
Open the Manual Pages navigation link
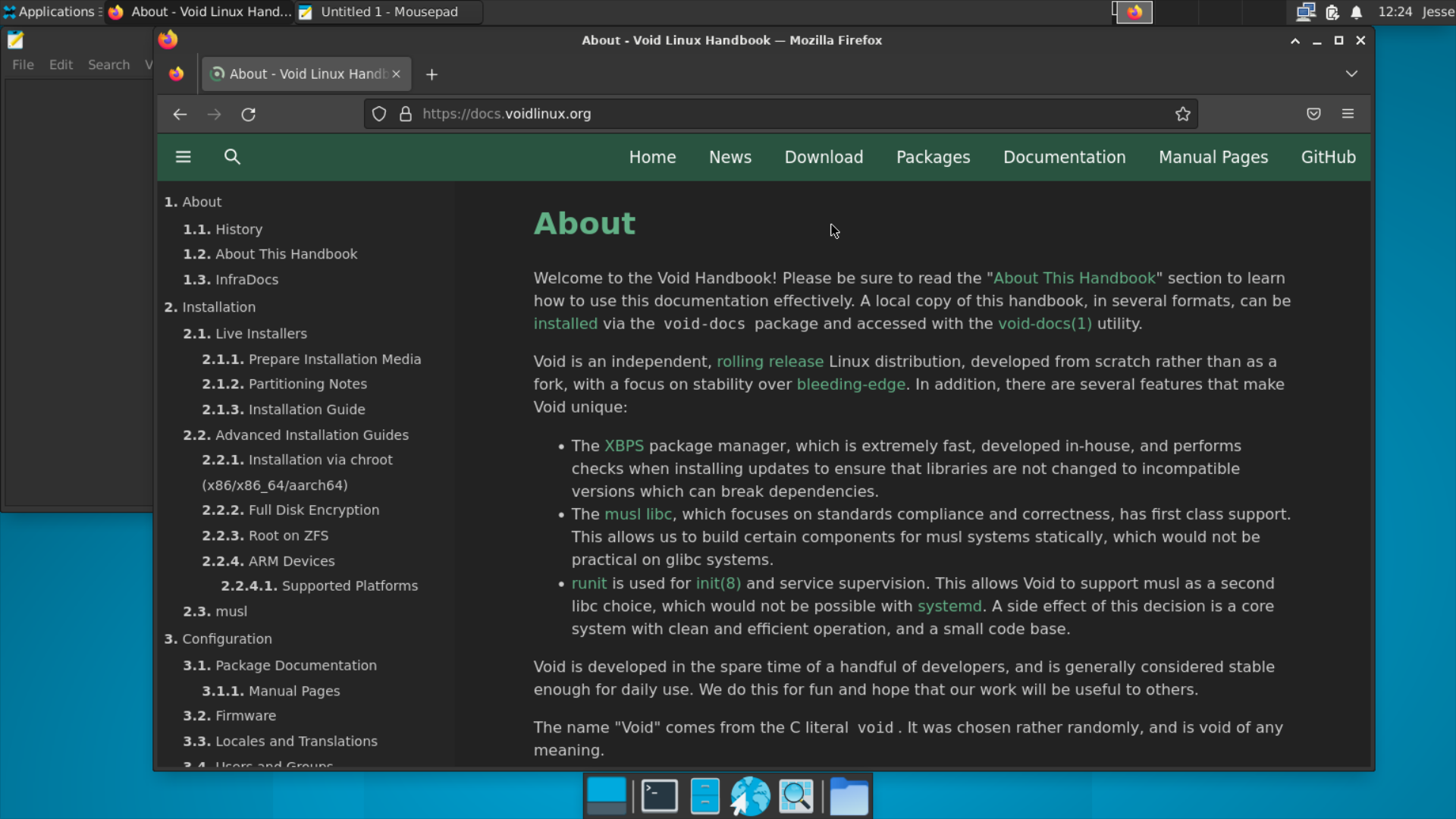click(1213, 157)
